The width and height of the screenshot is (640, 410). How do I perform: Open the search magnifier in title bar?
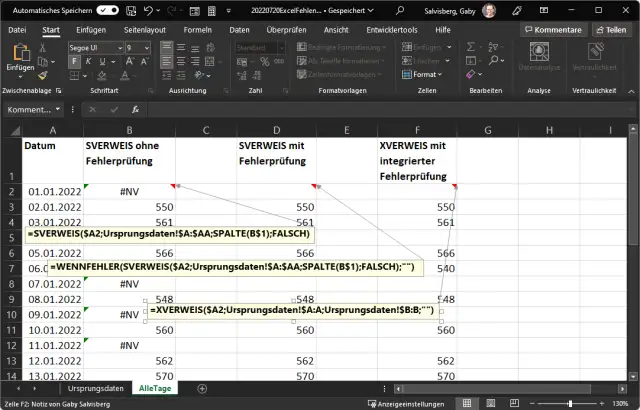click(400, 9)
